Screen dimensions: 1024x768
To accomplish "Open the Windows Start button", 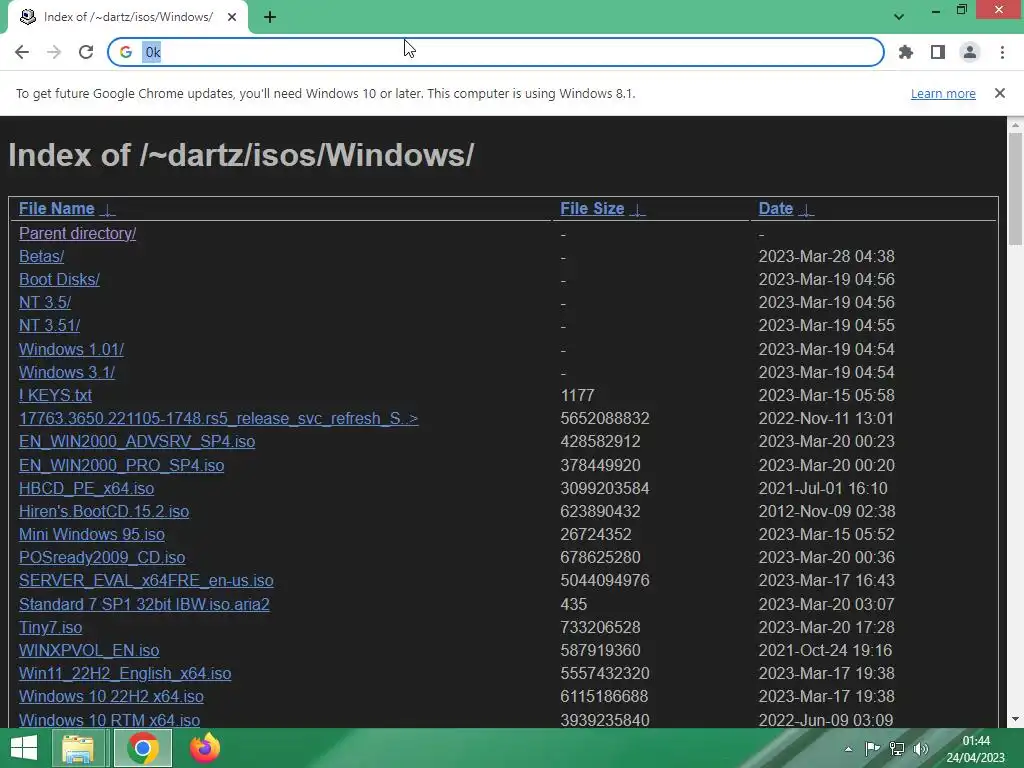I will tap(24, 748).
